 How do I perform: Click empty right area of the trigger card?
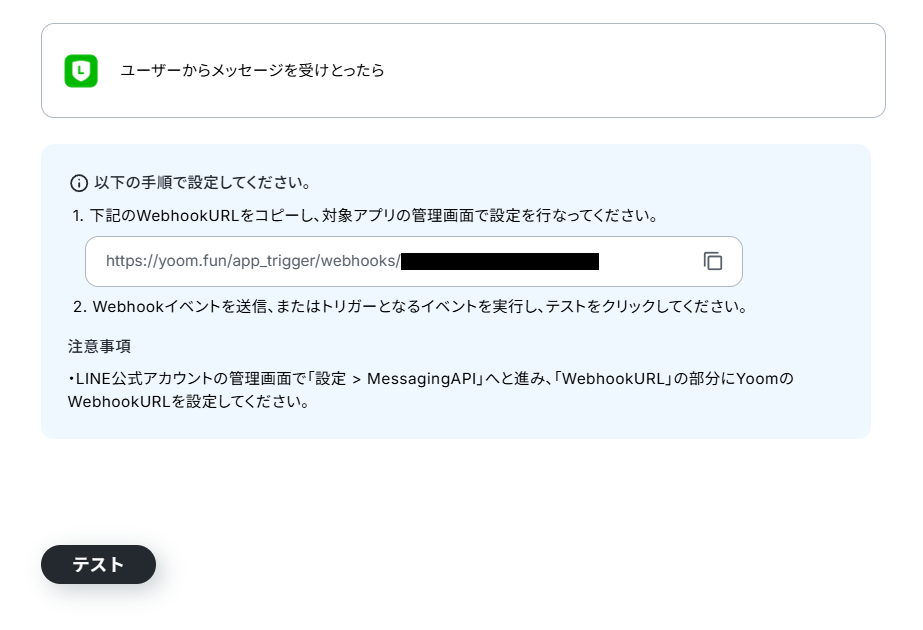pyautogui.click(x=636, y=71)
